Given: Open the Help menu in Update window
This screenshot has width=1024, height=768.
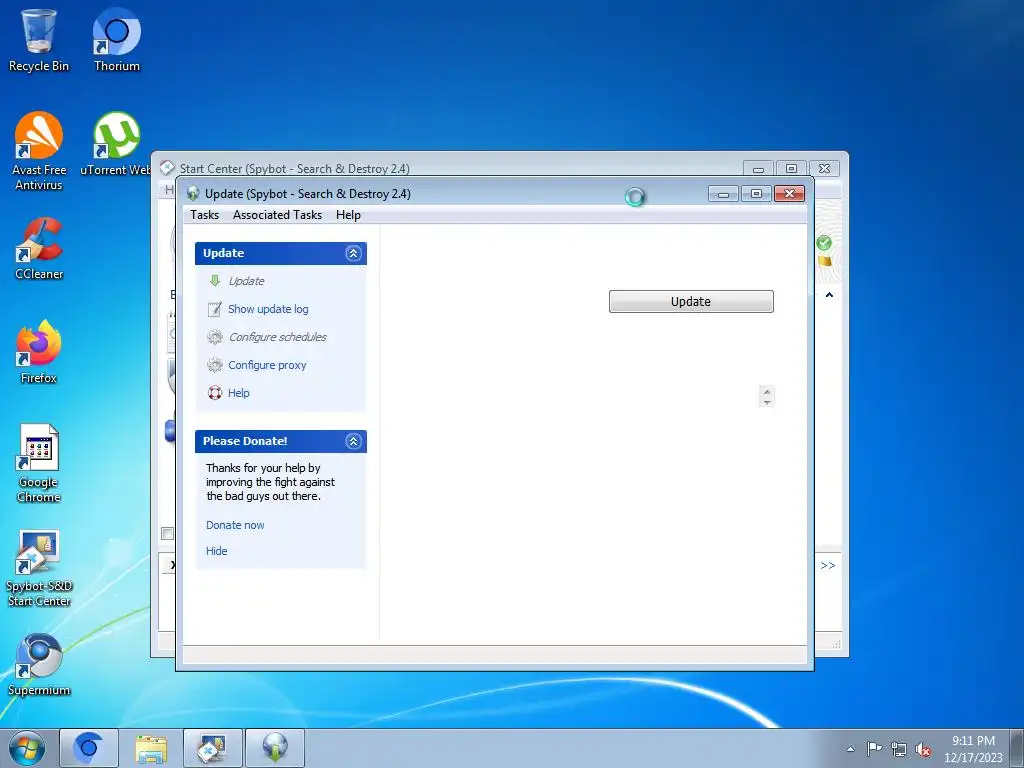Looking at the screenshot, I should pyautogui.click(x=348, y=215).
